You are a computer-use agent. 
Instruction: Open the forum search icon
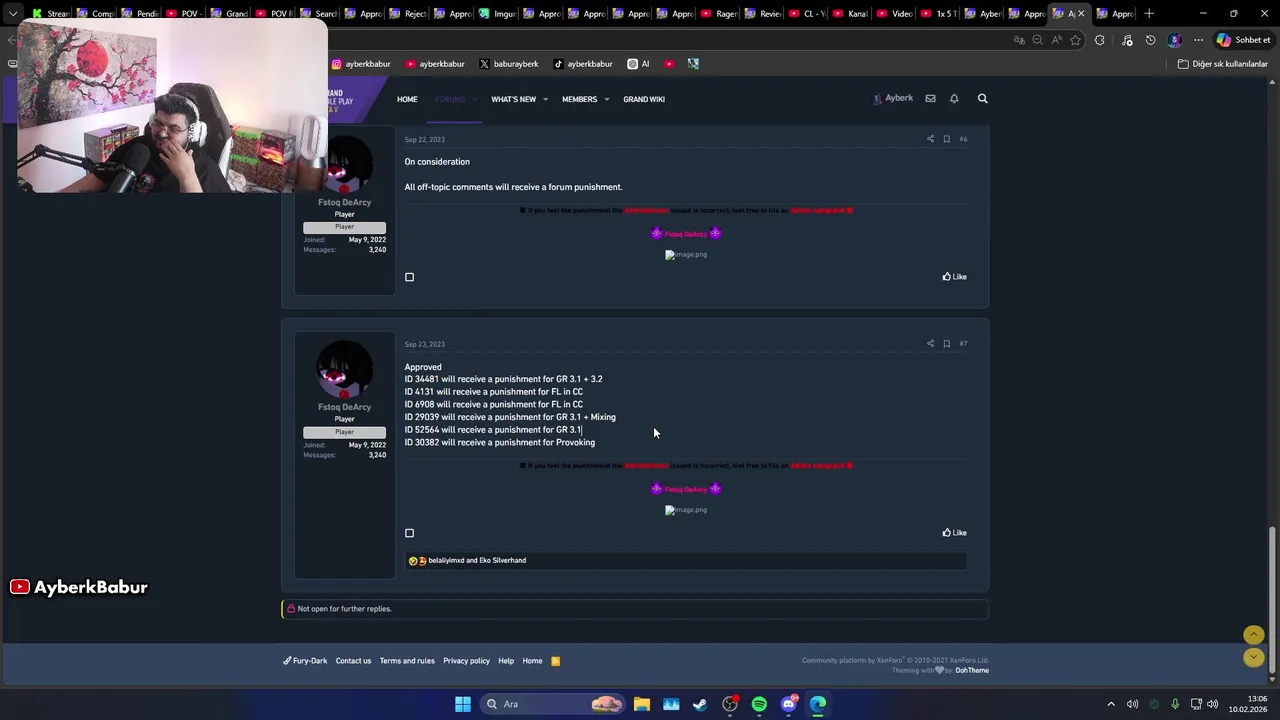pyautogui.click(x=982, y=99)
